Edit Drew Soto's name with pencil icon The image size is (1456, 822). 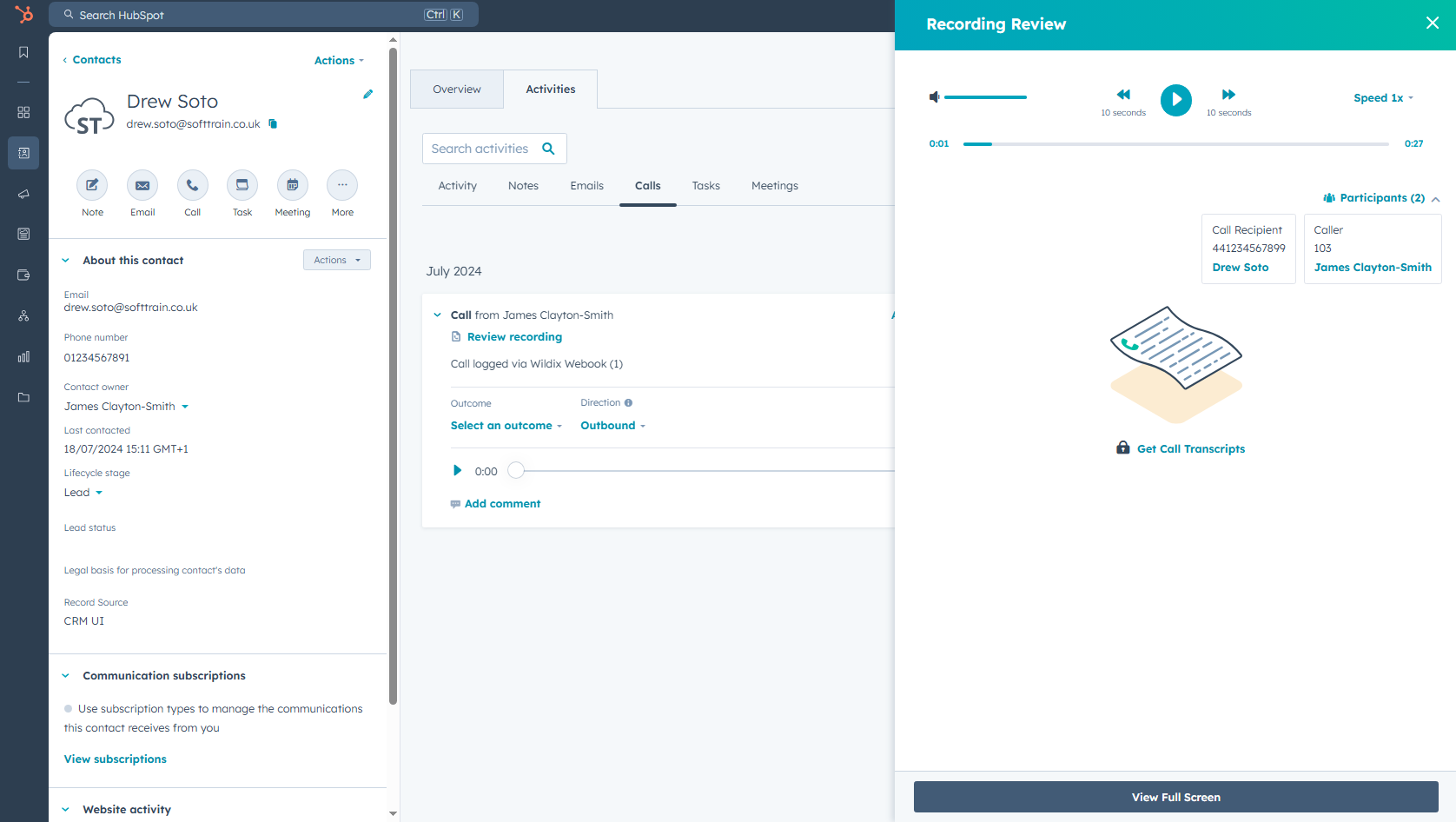(368, 94)
